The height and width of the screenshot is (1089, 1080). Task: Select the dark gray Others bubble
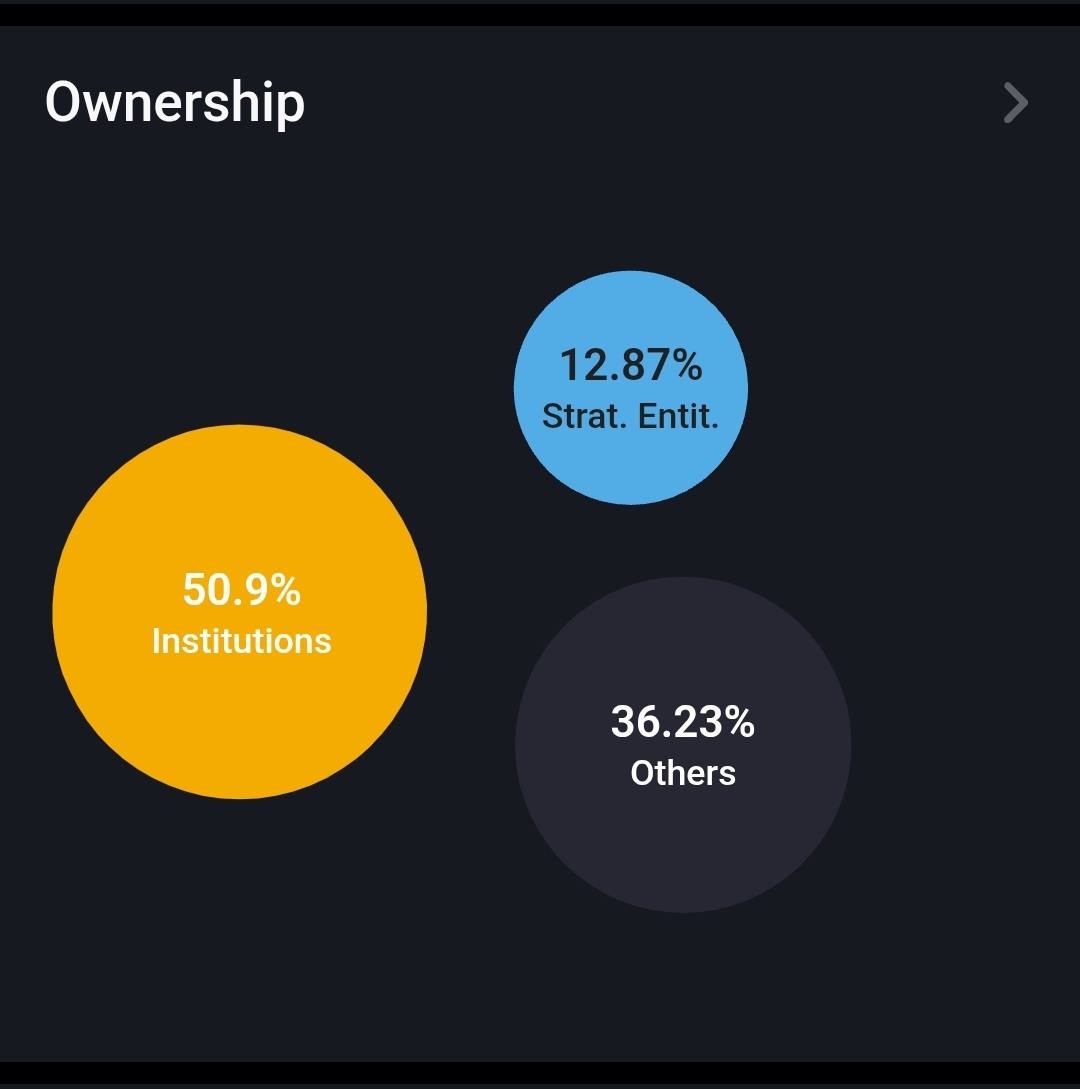click(x=683, y=840)
